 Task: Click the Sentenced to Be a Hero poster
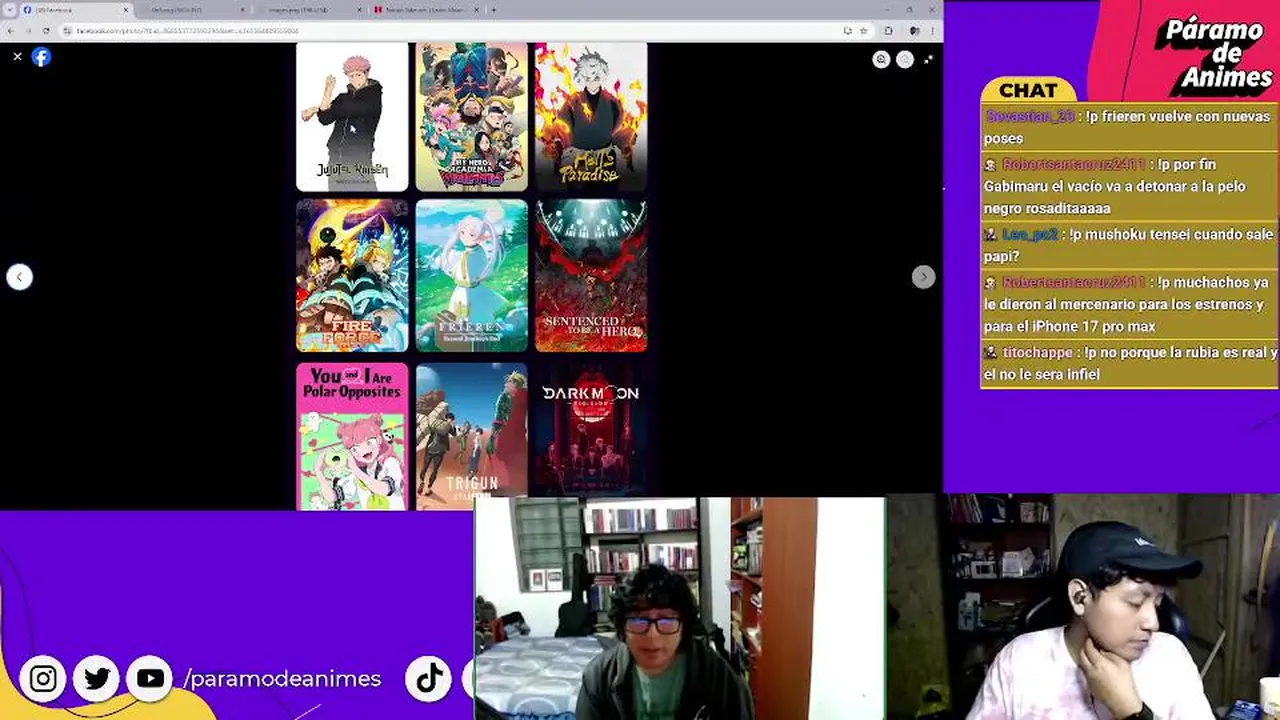pyautogui.click(x=591, y=276)
